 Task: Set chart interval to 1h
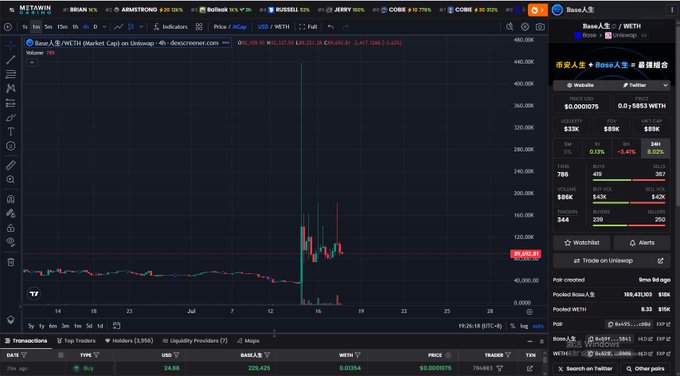pos(75,27)
